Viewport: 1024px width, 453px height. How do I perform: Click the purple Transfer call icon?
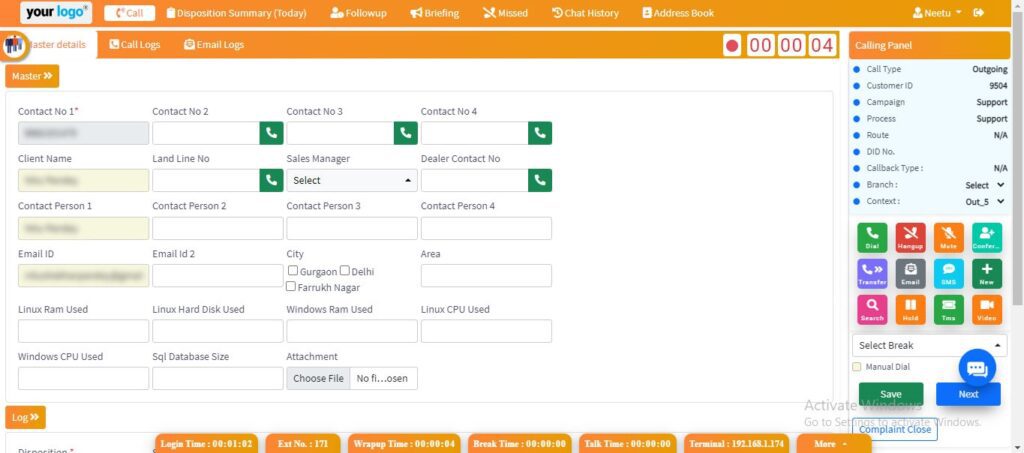(x=872, y=273)
